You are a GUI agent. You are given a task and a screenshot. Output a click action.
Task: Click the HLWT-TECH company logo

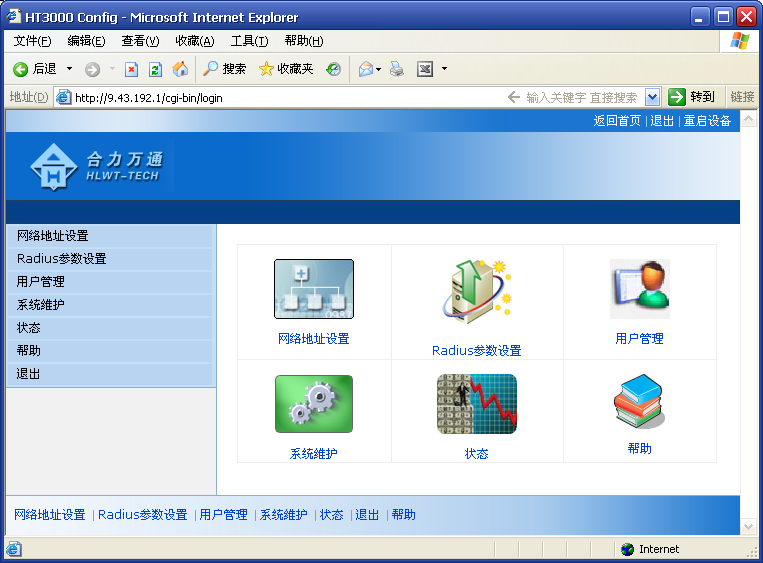coord(96,167)
